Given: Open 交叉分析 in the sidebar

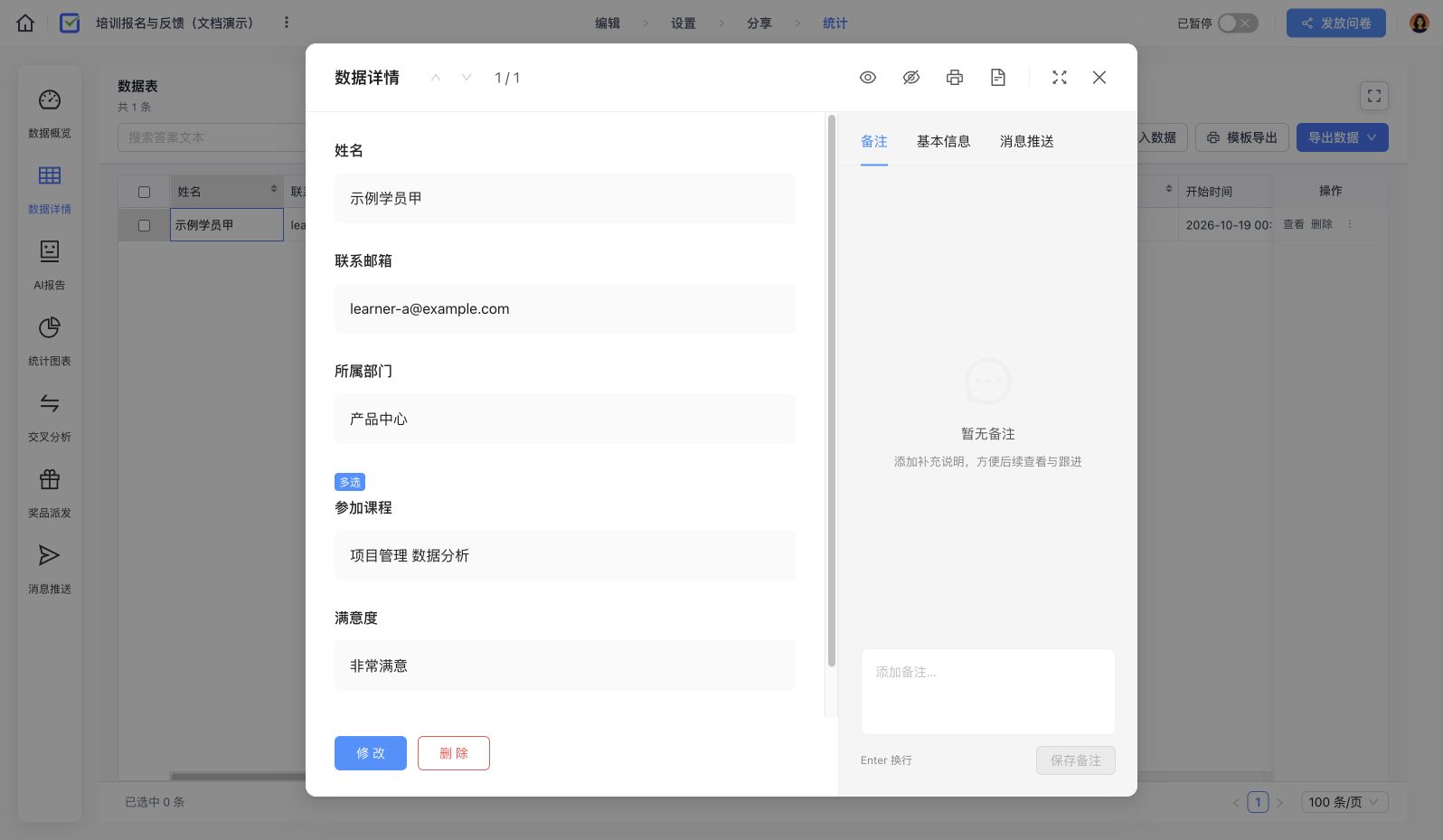Looking at the screenshot, I should (x=50, y=418).
